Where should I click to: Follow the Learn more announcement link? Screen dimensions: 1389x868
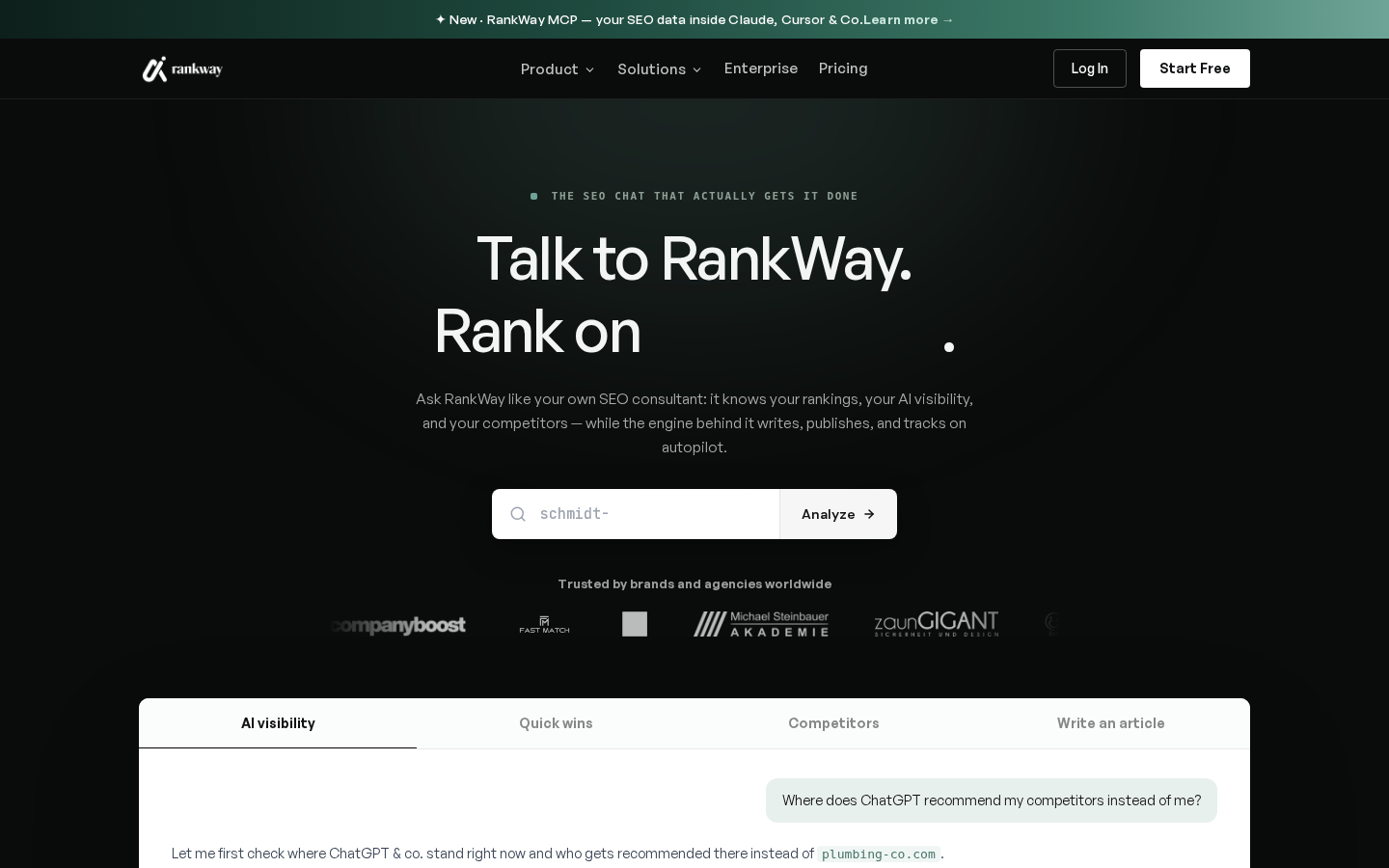[909, 19]
